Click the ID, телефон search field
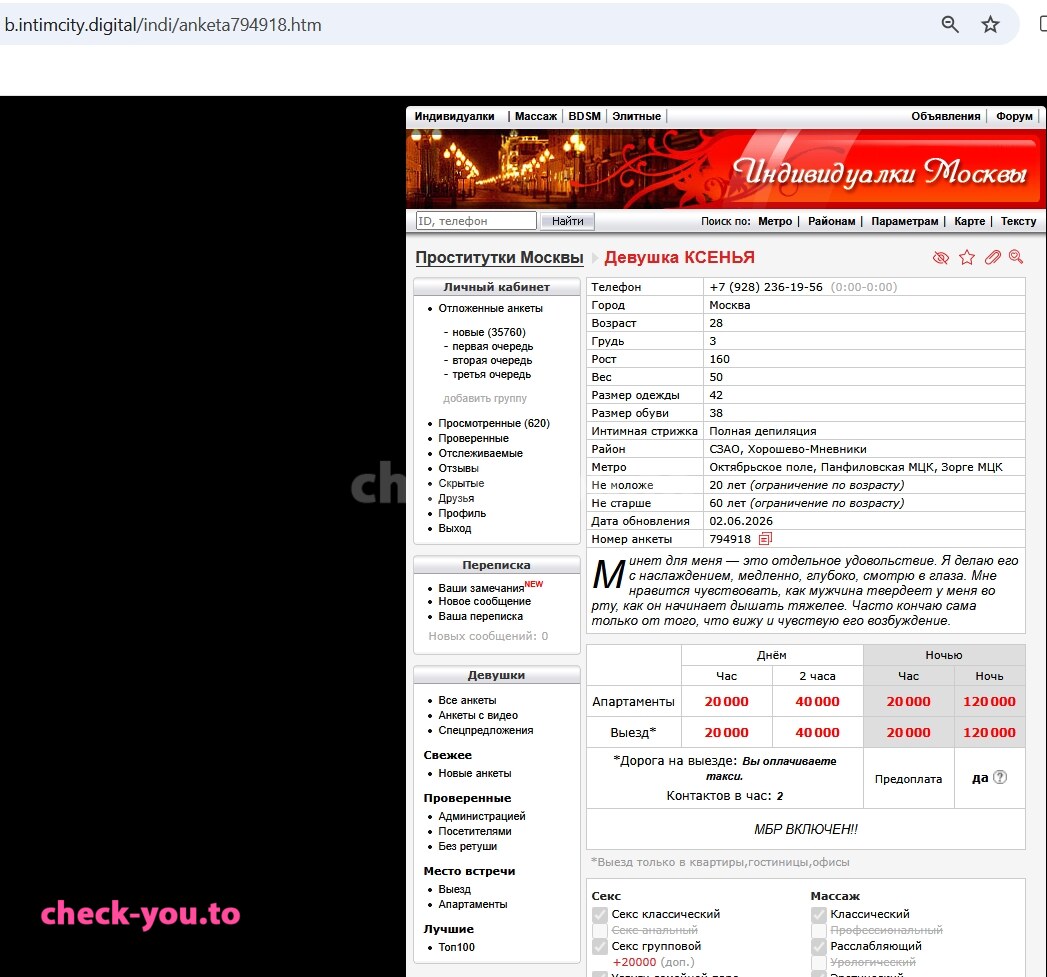 (476, 221)
